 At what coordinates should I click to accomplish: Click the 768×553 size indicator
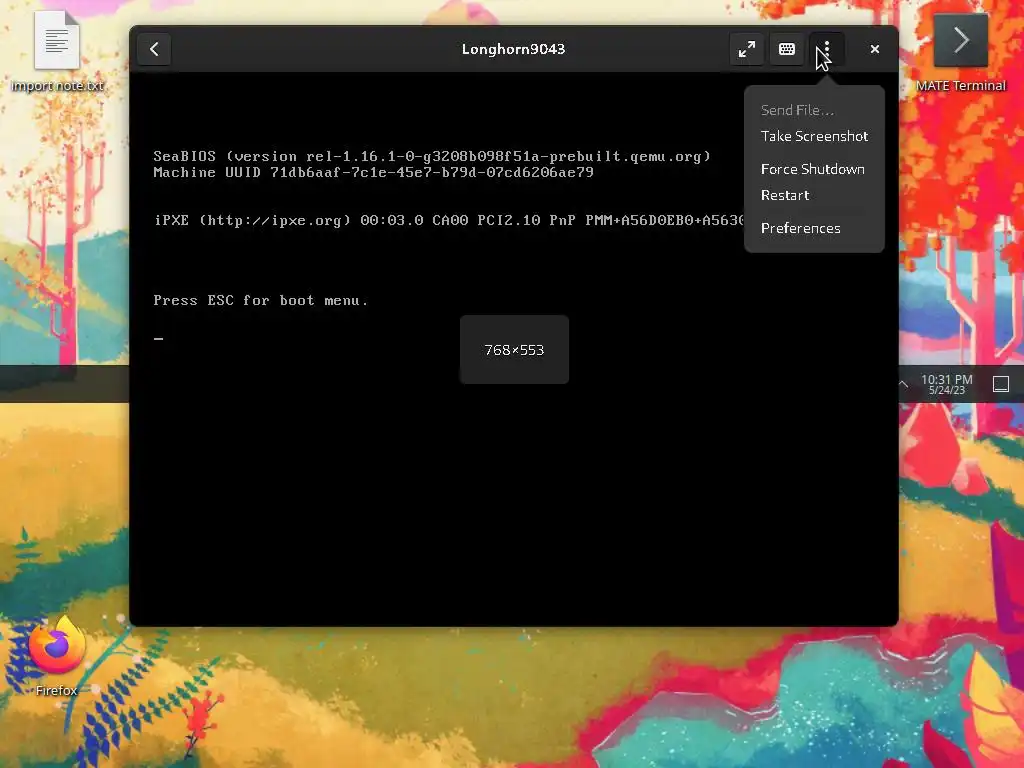click(514, 349)
